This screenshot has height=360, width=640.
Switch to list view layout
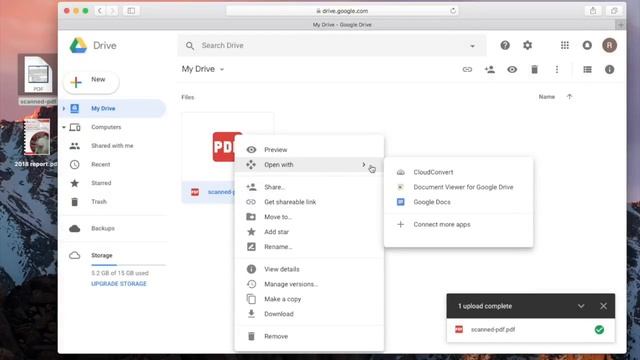pyautogui.click(x=587, y=70)
